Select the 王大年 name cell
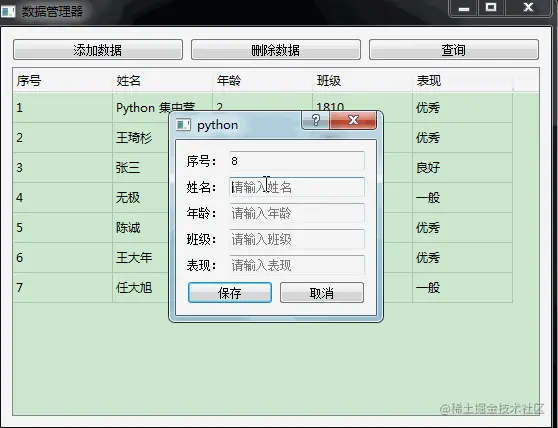The width and height of the screenshot is (558, 428). 141,257
